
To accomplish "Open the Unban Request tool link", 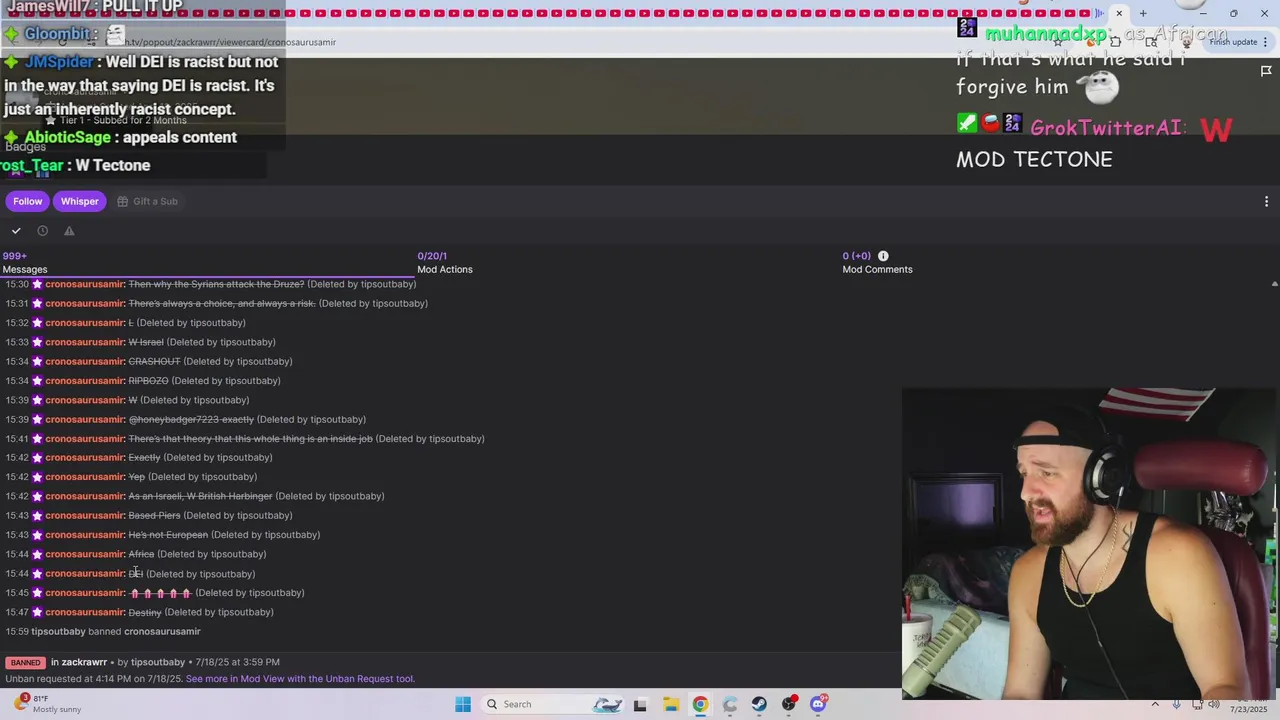I will pyautogui.click(x=300, y=679).
